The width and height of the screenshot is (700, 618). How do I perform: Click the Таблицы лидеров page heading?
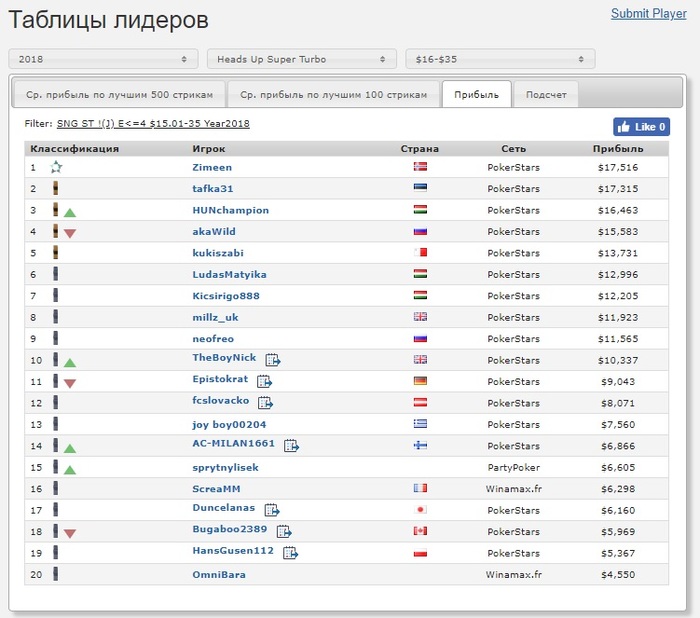pos(108,21)
